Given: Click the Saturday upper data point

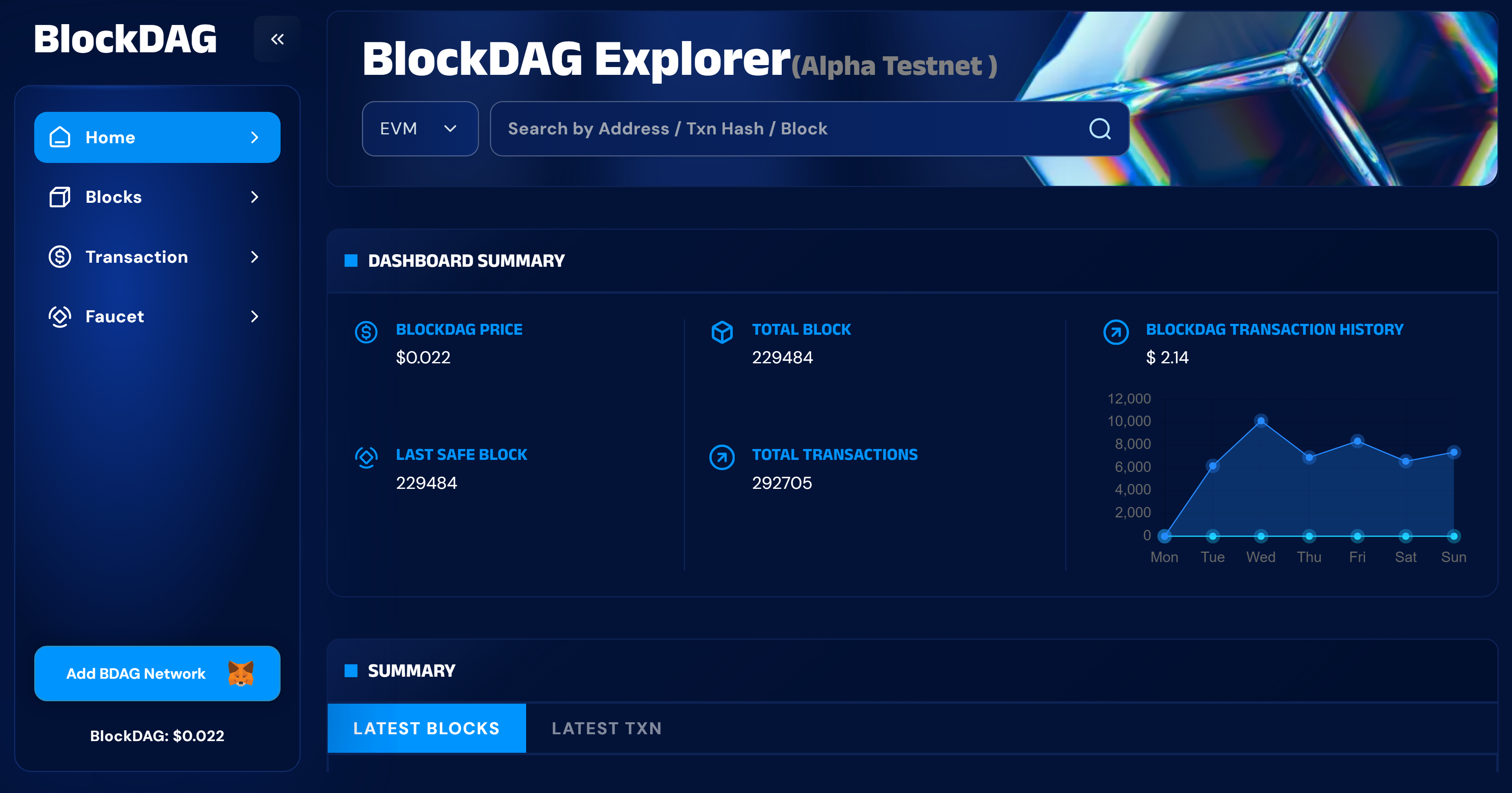Looking at the screenshot, I should click(x=1405, y=461).
